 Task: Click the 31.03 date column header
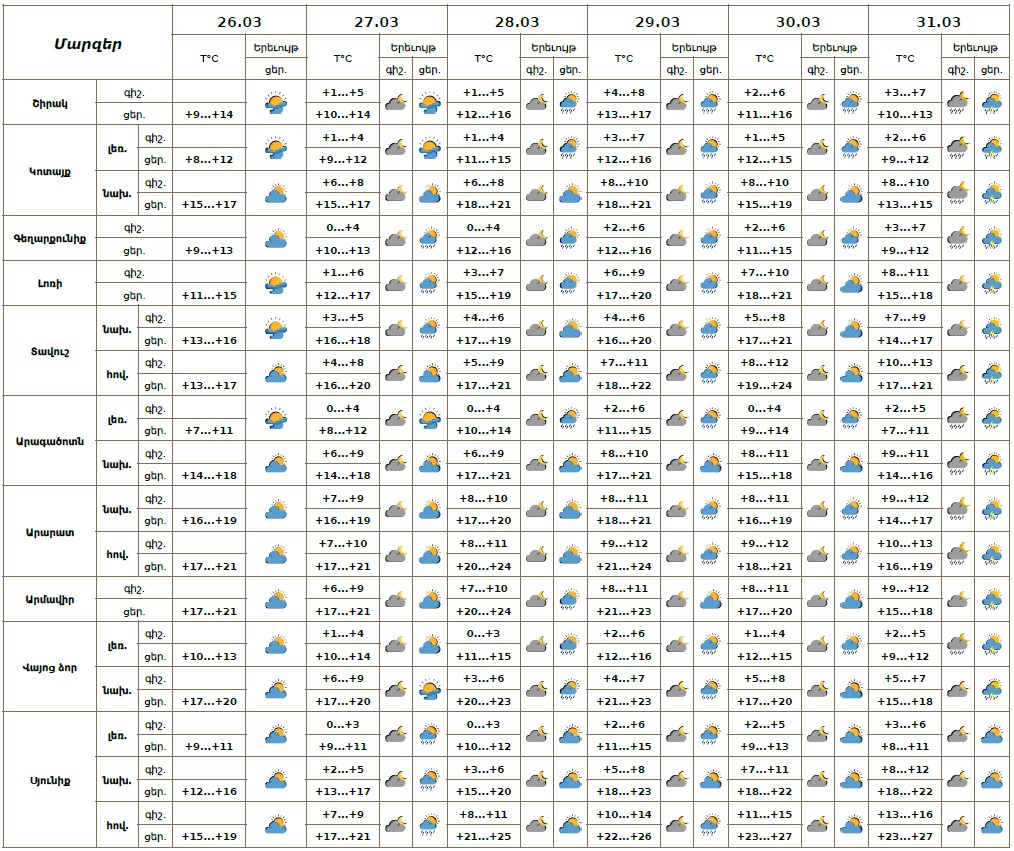pyautogui.click(x=938, y=21)
